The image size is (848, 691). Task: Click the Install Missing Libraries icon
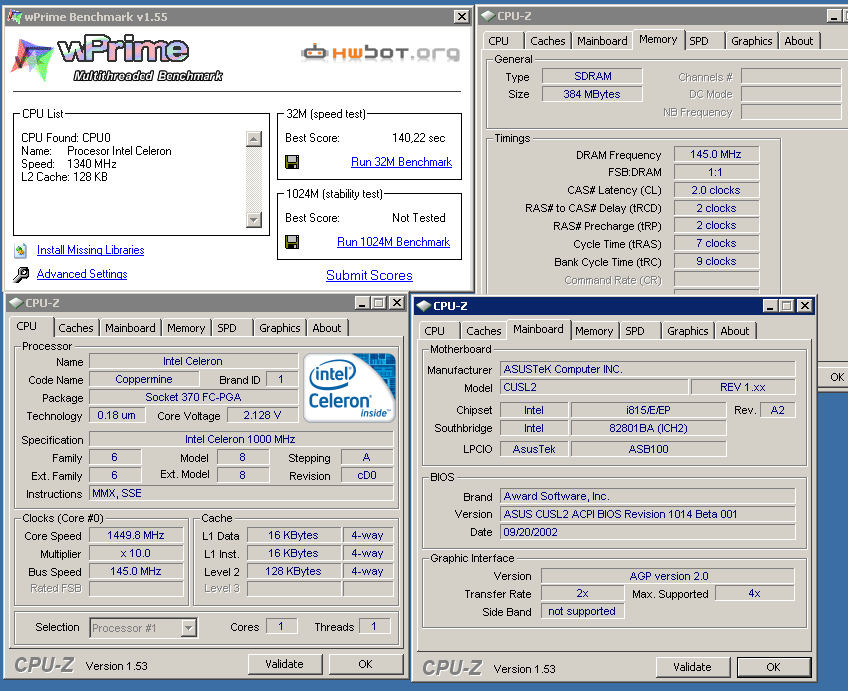pos(21,251)
